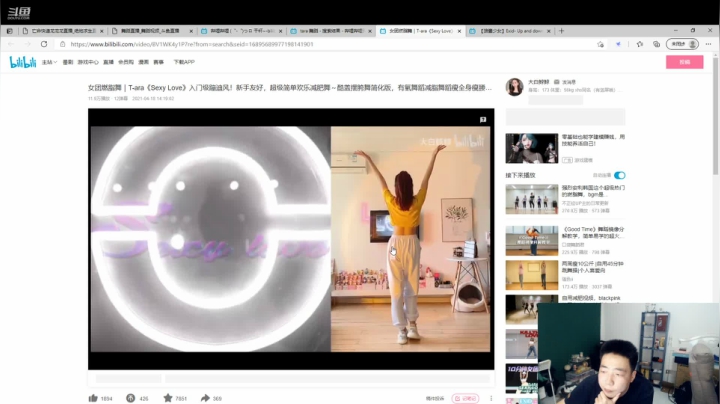Open the 两周瘦10公斤 video thumbnail
Image resolution: width=720 pixels, height=404 pixels.
click(x=532, y=275)
